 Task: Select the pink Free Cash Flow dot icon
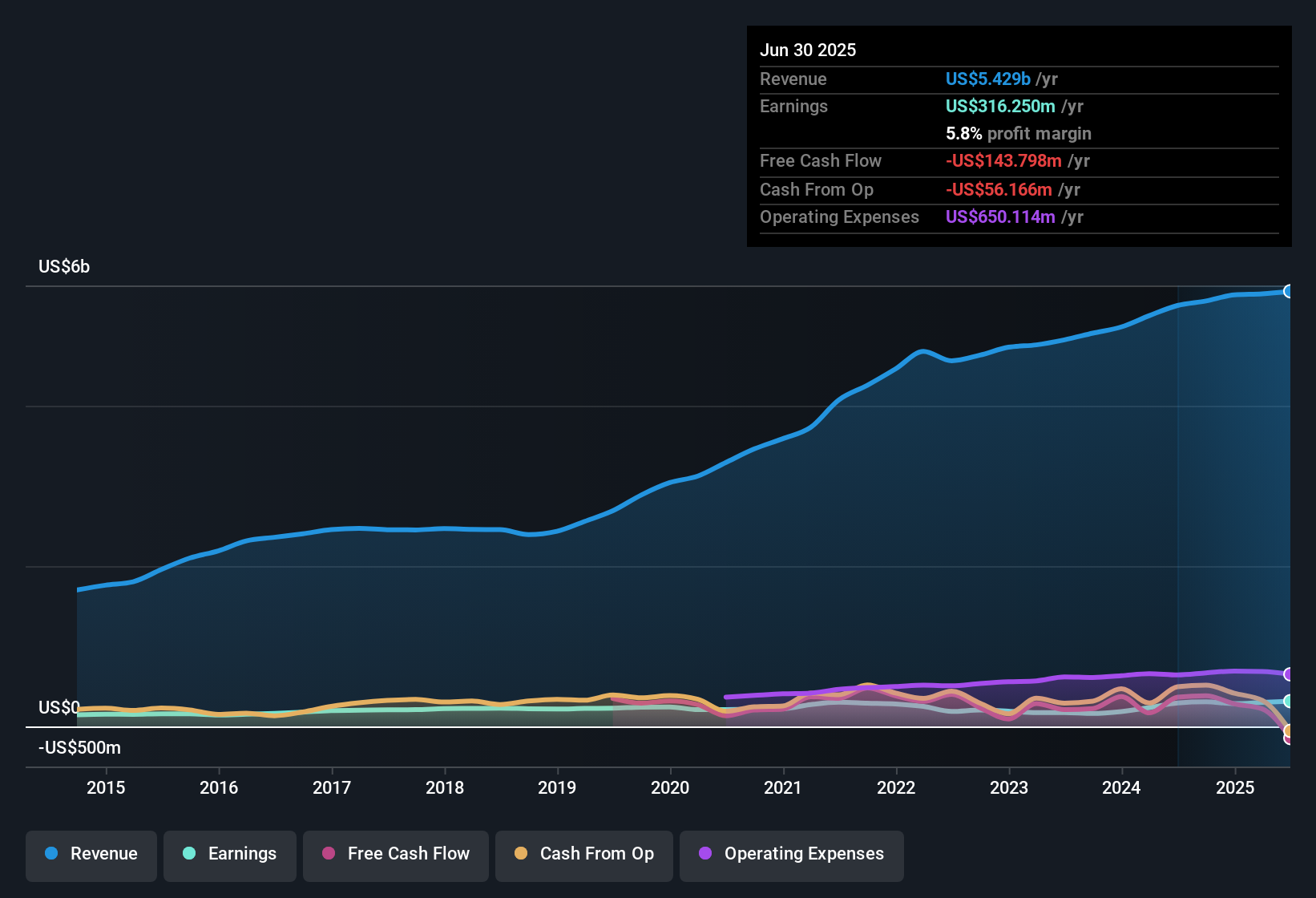pyautogui.click(x=328, y=854)
